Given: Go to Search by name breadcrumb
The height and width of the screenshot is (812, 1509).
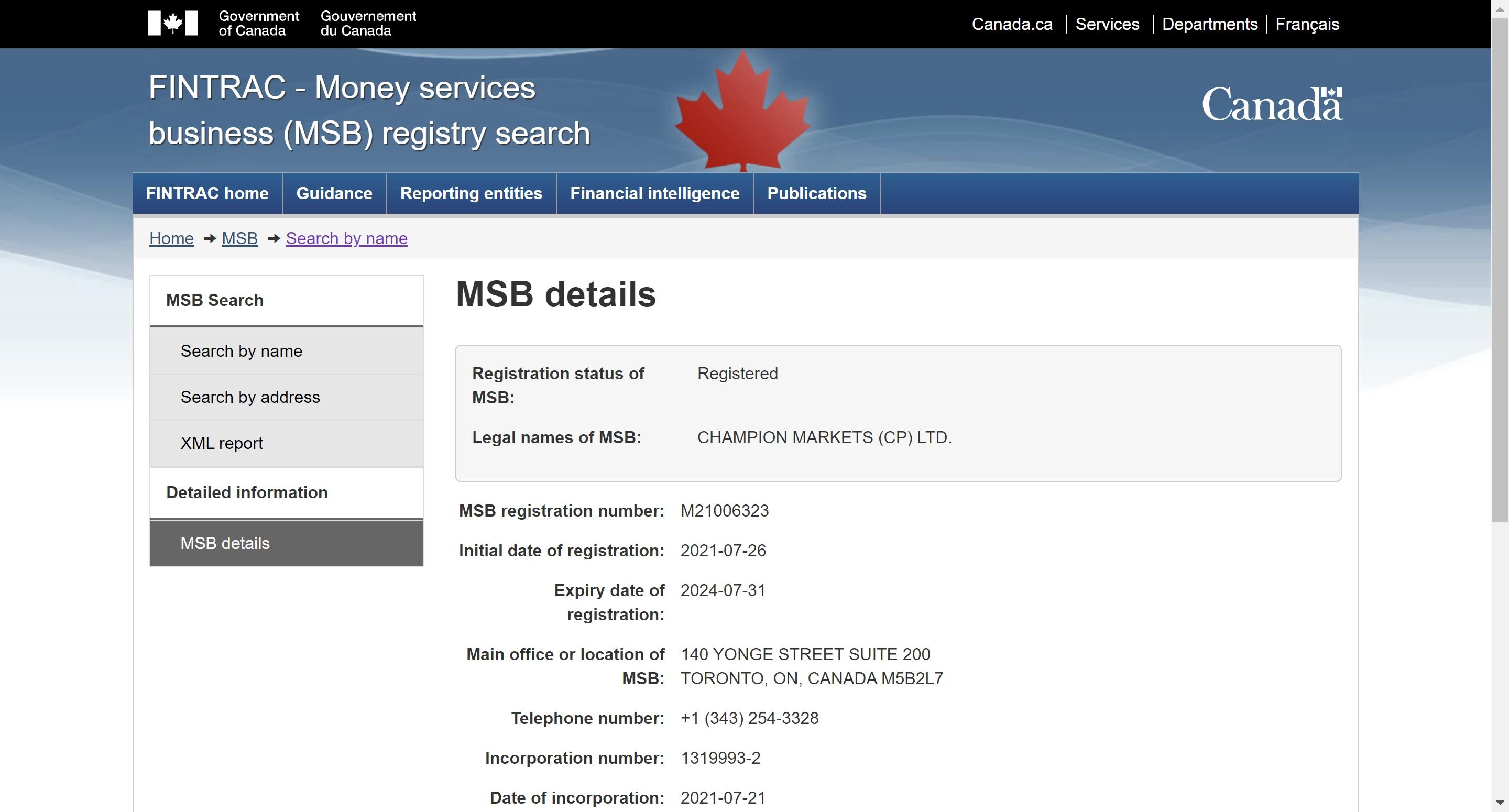Looking at the screenshot, I should 347,238.
